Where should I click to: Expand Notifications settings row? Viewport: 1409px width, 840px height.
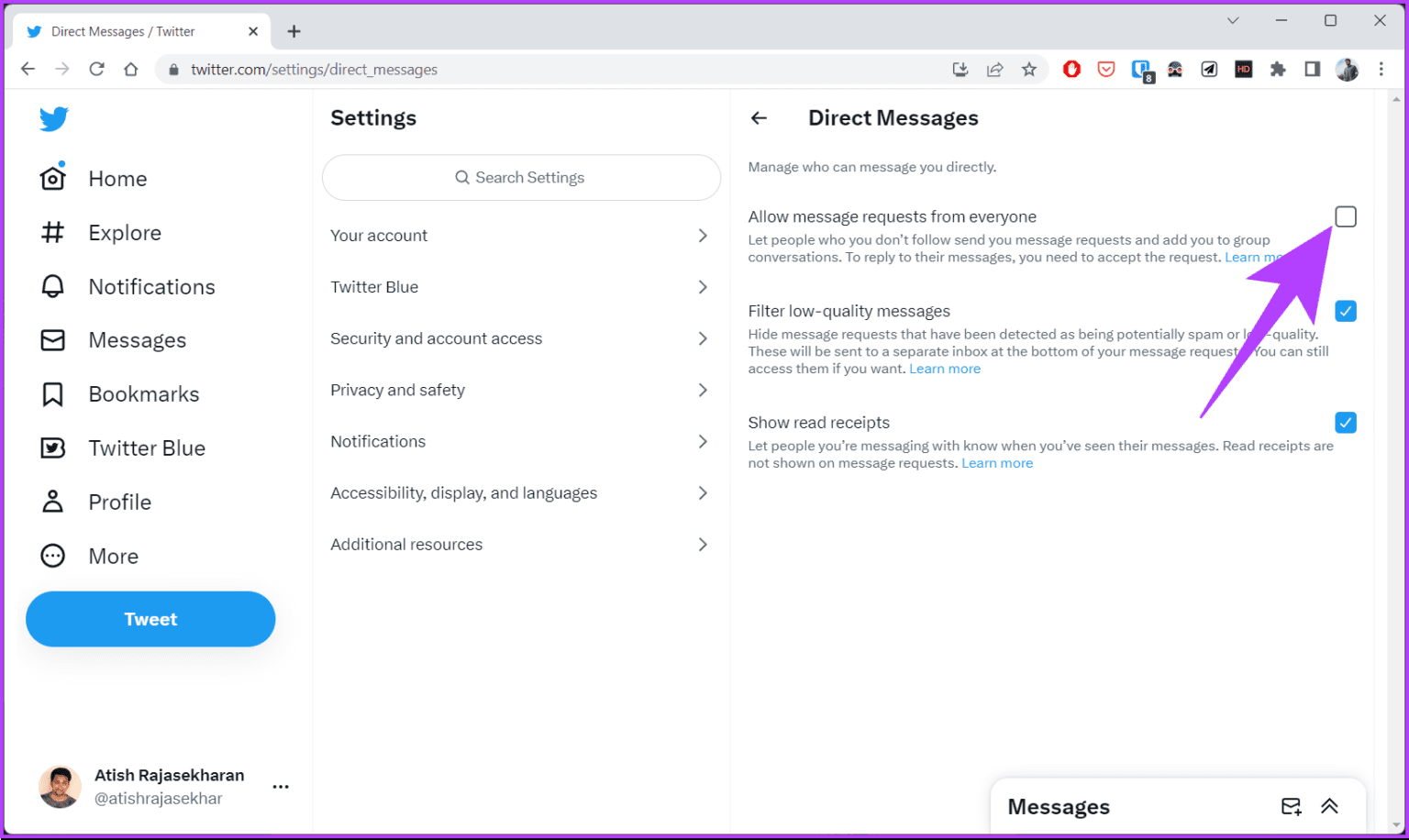(x=521, y=441)
